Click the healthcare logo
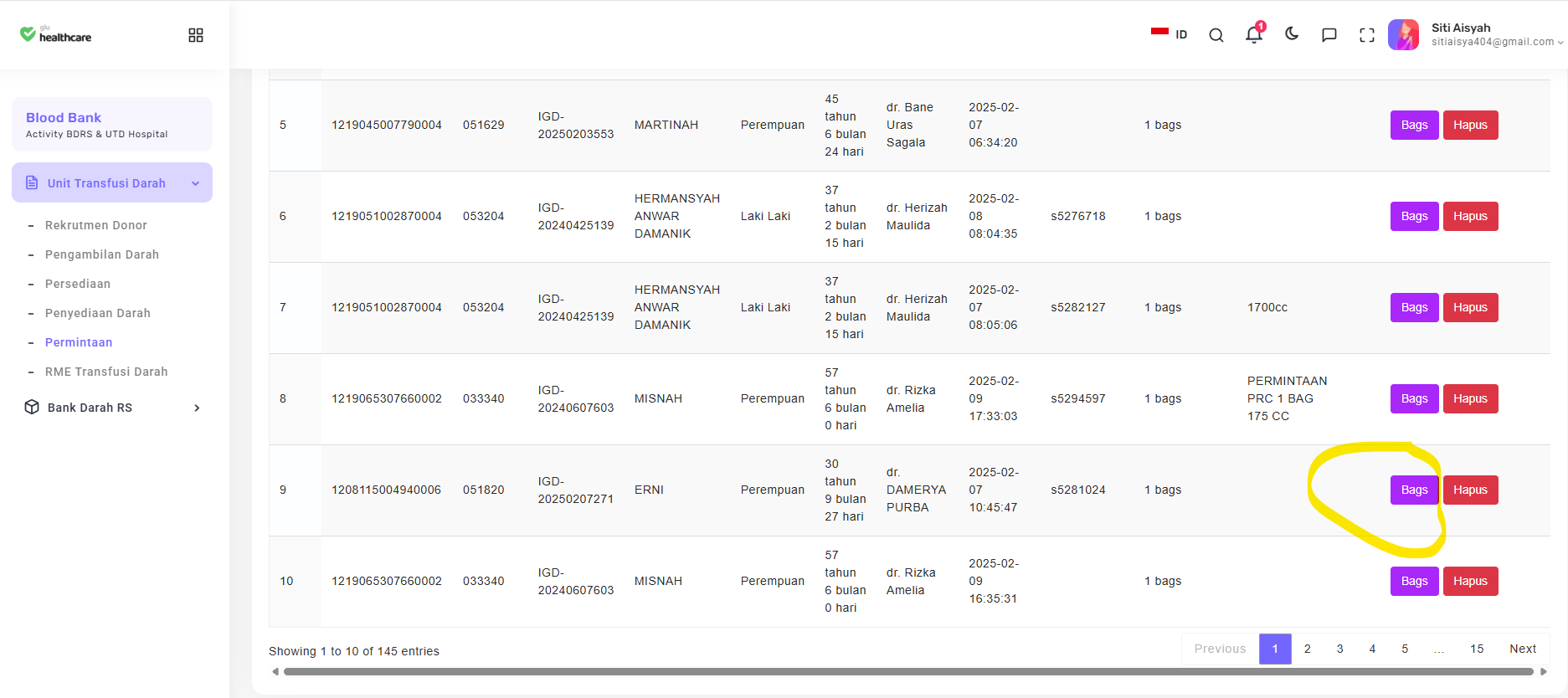The image size is (1568, 698). [55, 34]
